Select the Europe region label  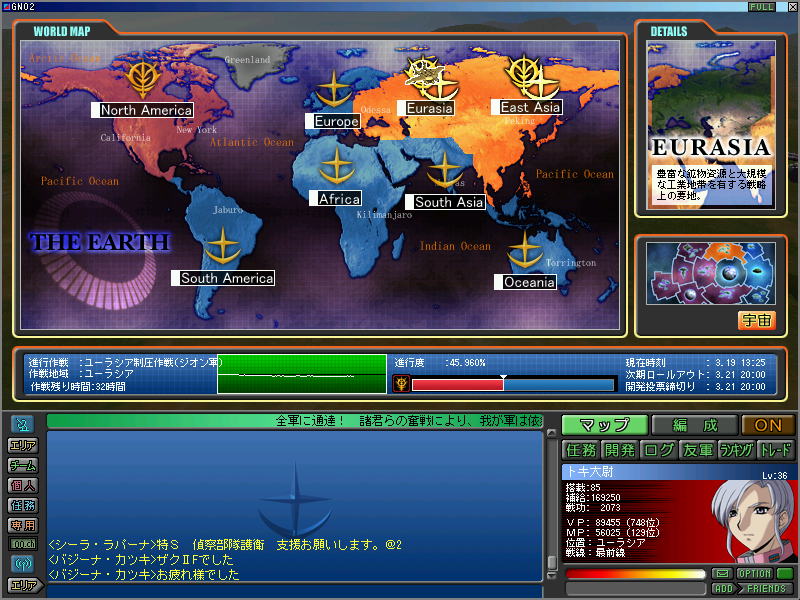[333, 121]
